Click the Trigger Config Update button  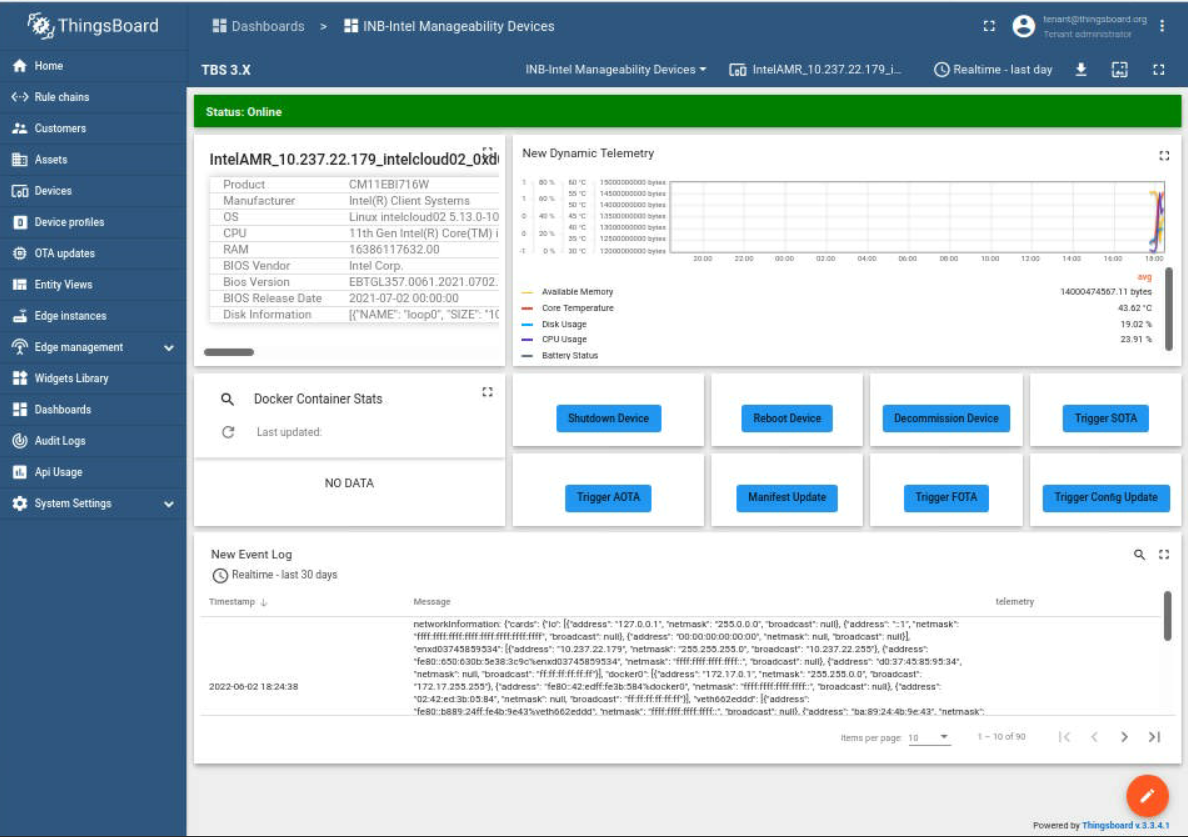[x=1106, y=498]
